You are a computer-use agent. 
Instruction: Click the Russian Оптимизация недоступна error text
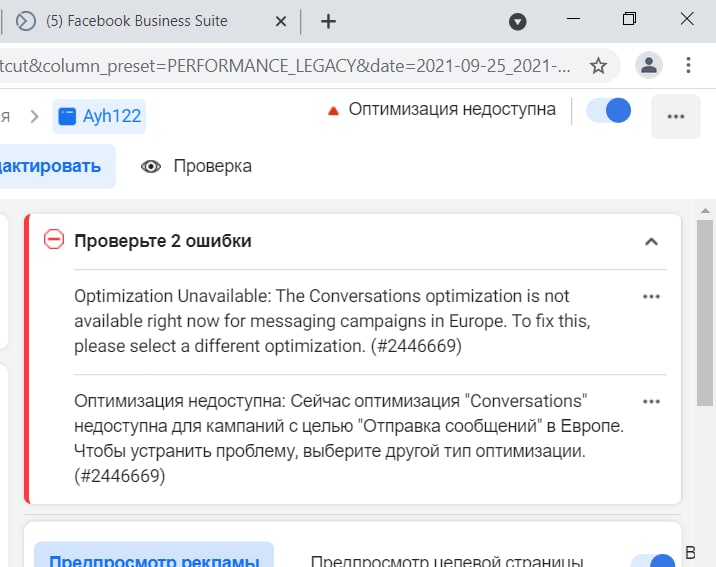tap(349, 438)
